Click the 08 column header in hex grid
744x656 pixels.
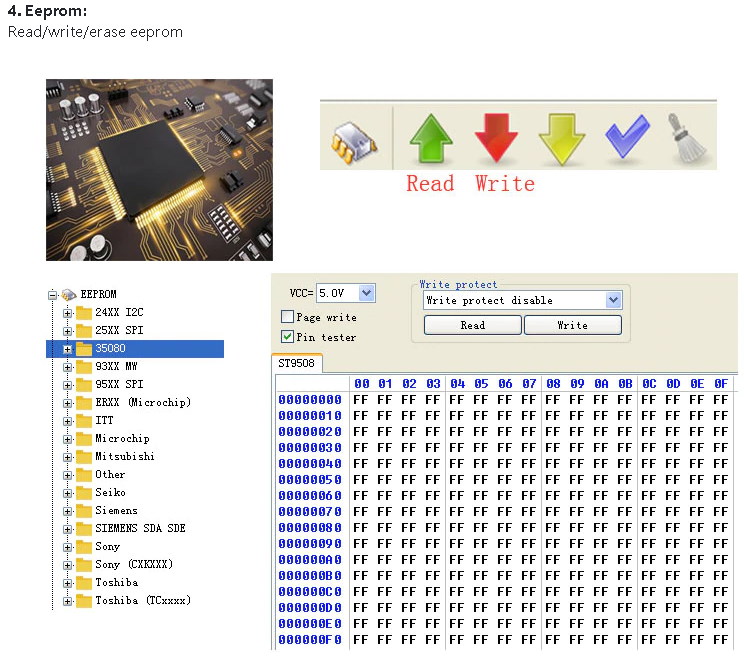point(553,384)
